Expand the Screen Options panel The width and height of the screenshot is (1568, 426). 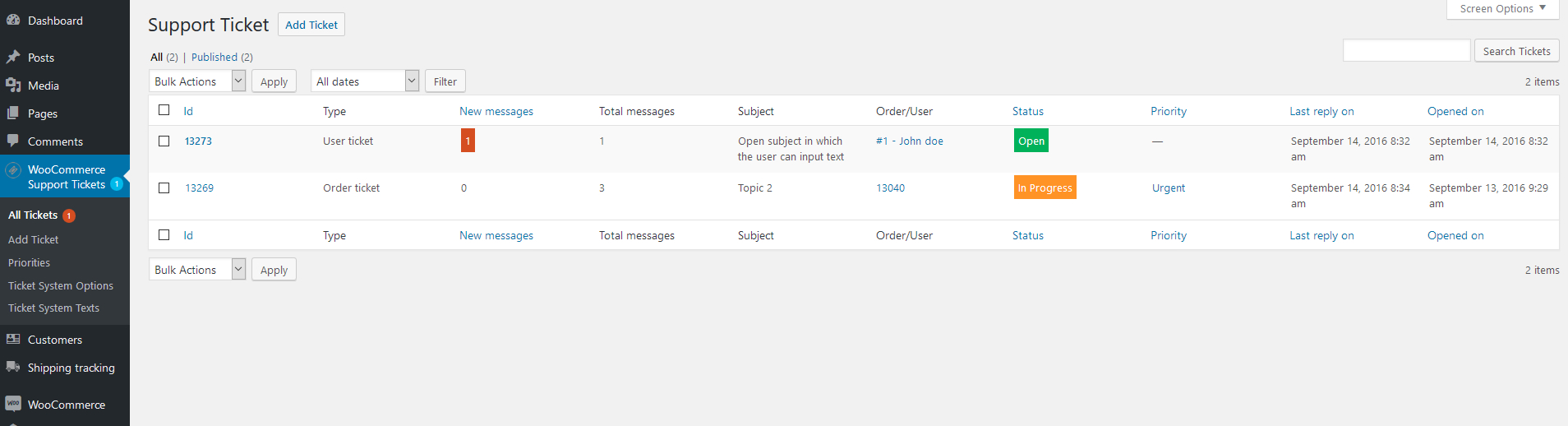point(1502,8)
